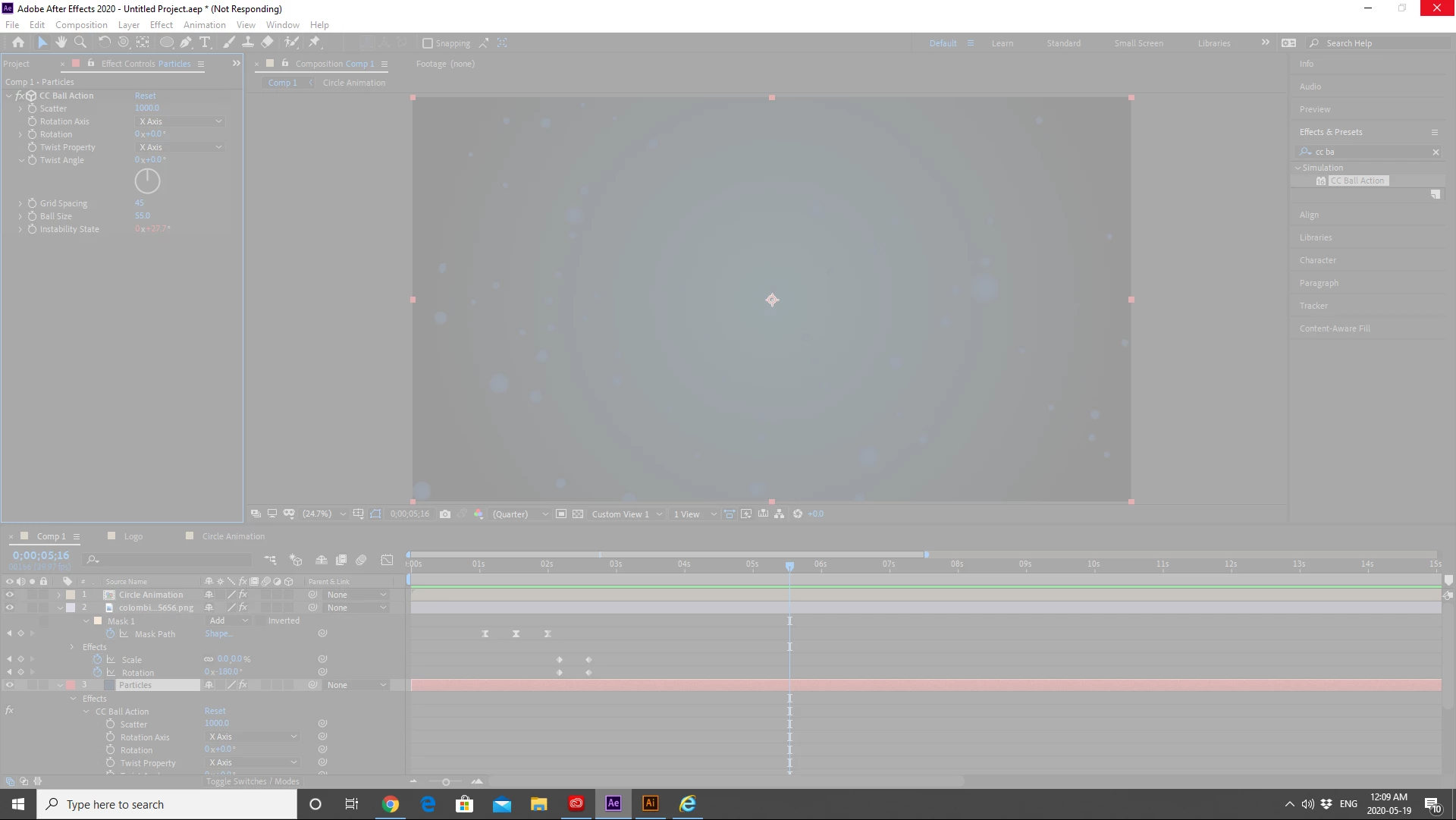1456x820 pixels.
Task: Select the Hand tool
Action: [x=61, y=42]
